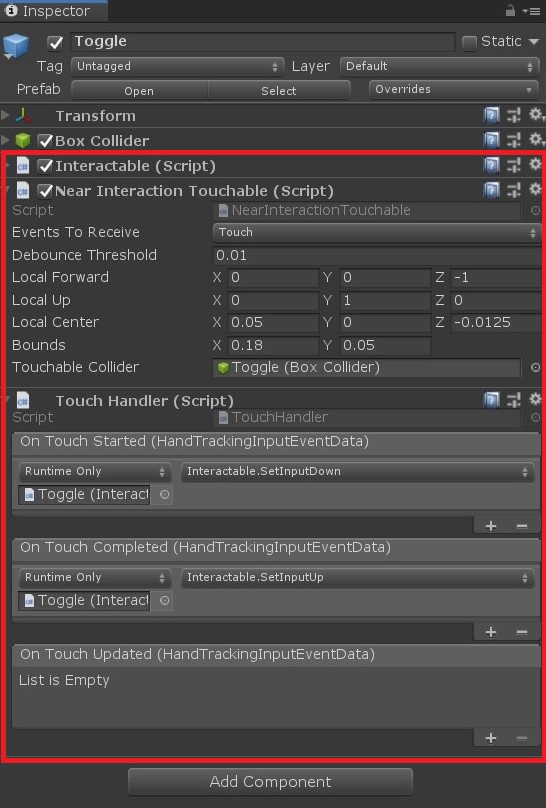
Task: Open Touch Handler gear settings
Action: click(x=535, y=399)
